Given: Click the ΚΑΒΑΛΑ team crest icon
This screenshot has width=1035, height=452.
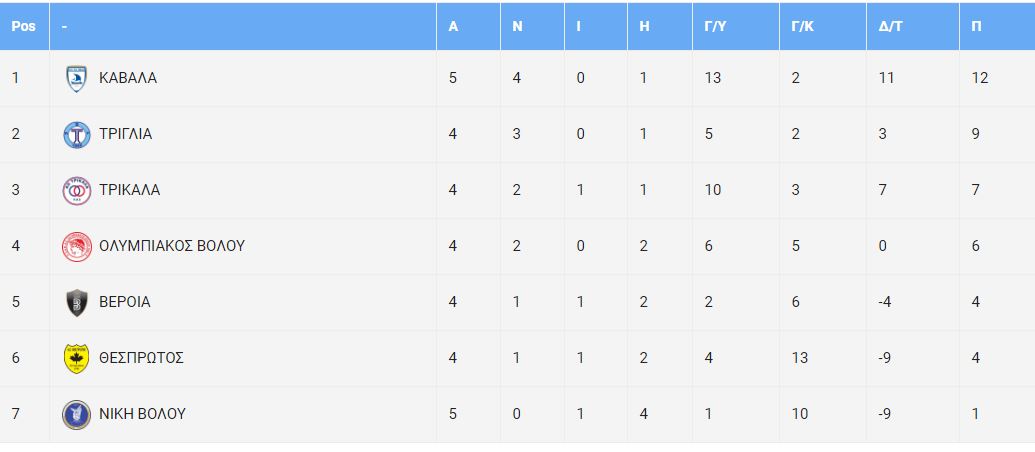Looking at the screenshot, I should [77, 79].
